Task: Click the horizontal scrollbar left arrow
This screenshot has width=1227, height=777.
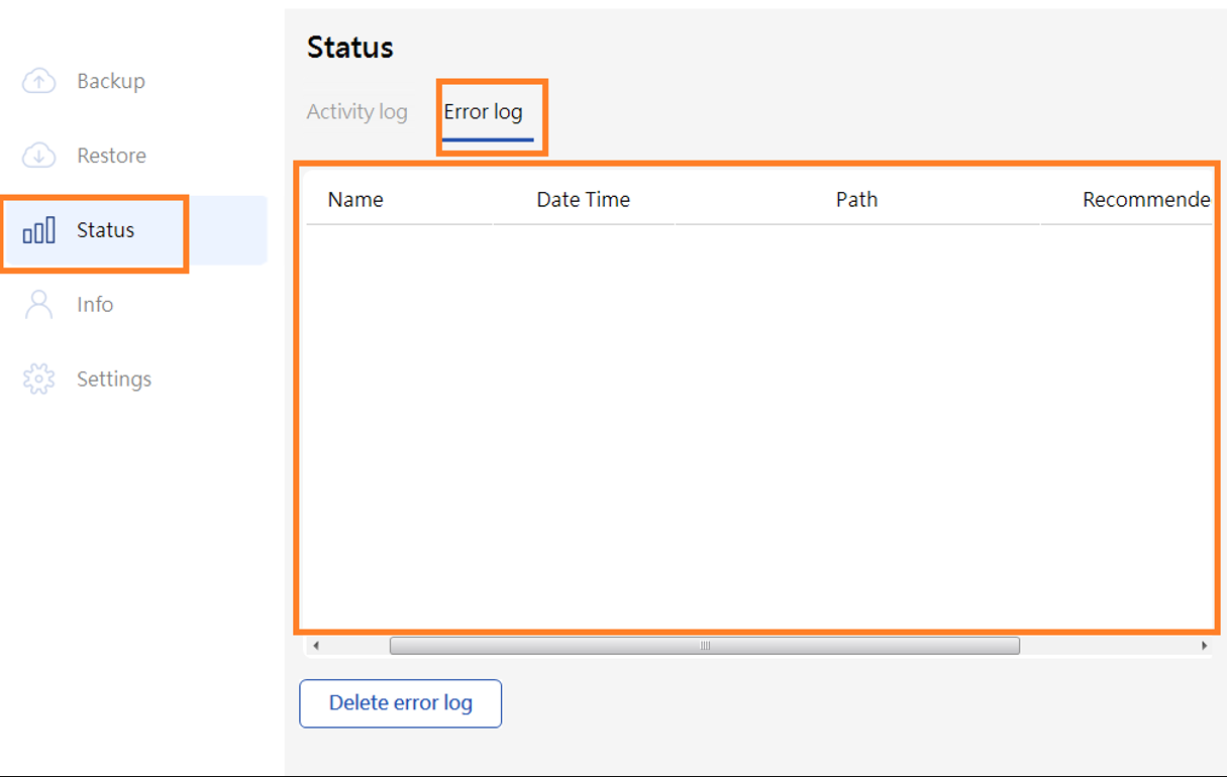Action: 316,646
